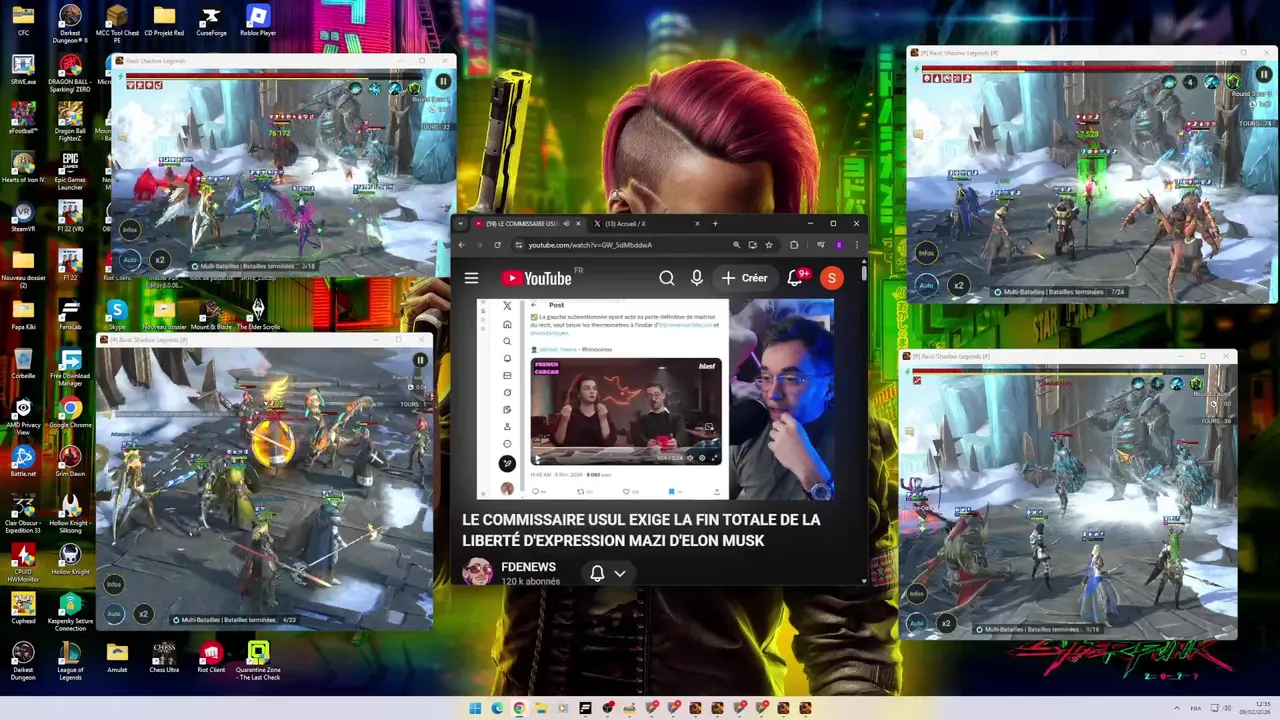Toggle Auto in bottom-right Raid window
Viewport: 1280px width, 720px height.
coord(916,623)
